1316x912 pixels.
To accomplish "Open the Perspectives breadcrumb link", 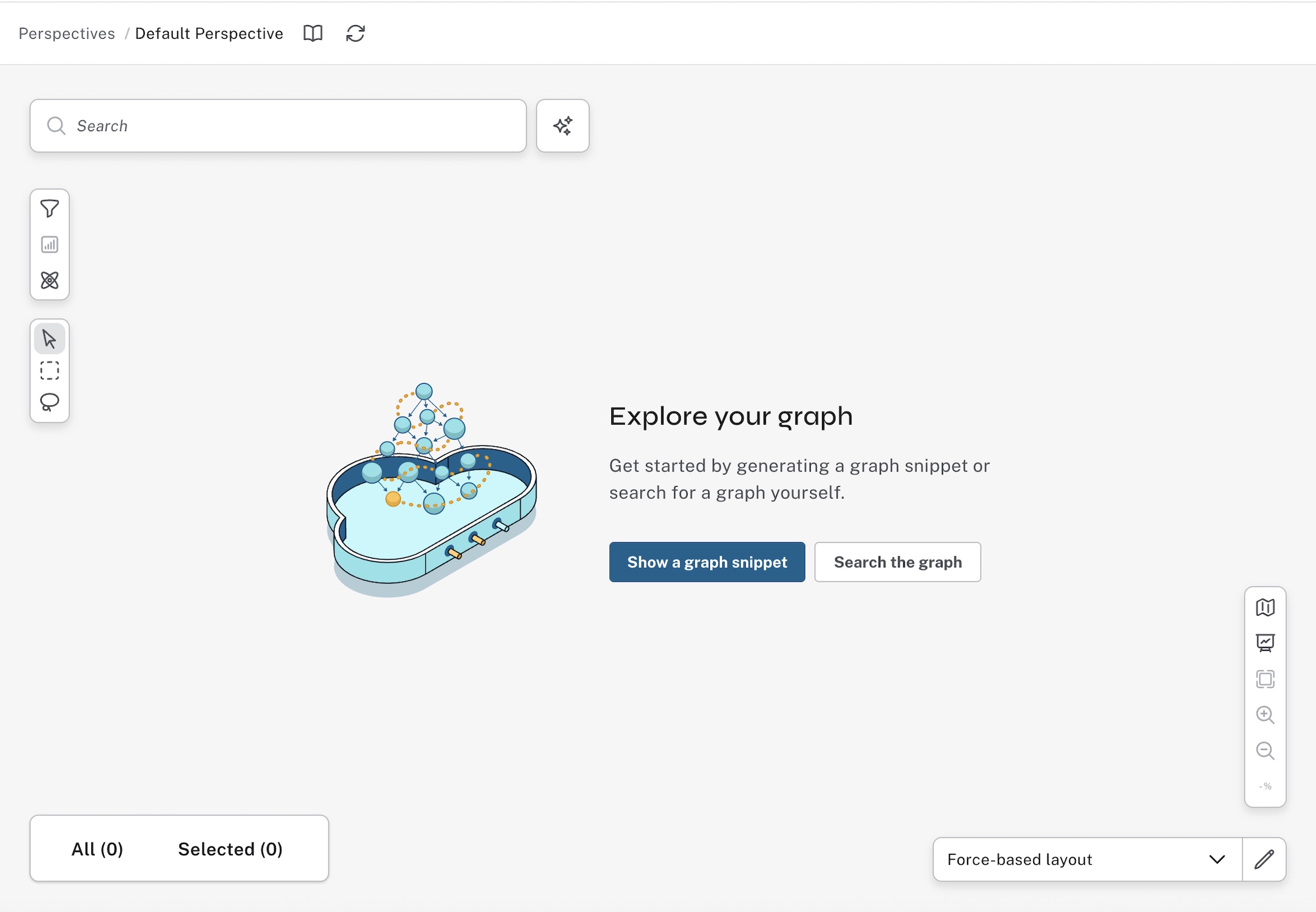I will pyautogui.click(x=66, y=33).
